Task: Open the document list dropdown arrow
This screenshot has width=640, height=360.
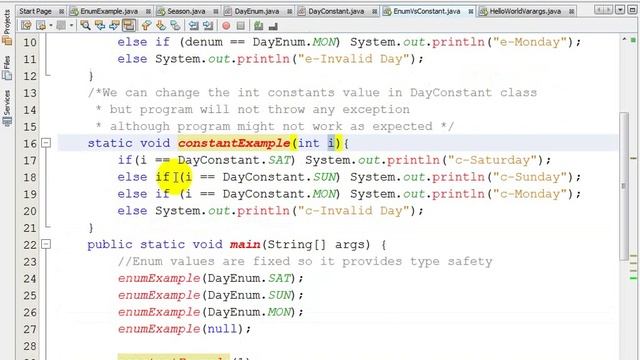Action: pyautogui.click(x=620, y=9)
